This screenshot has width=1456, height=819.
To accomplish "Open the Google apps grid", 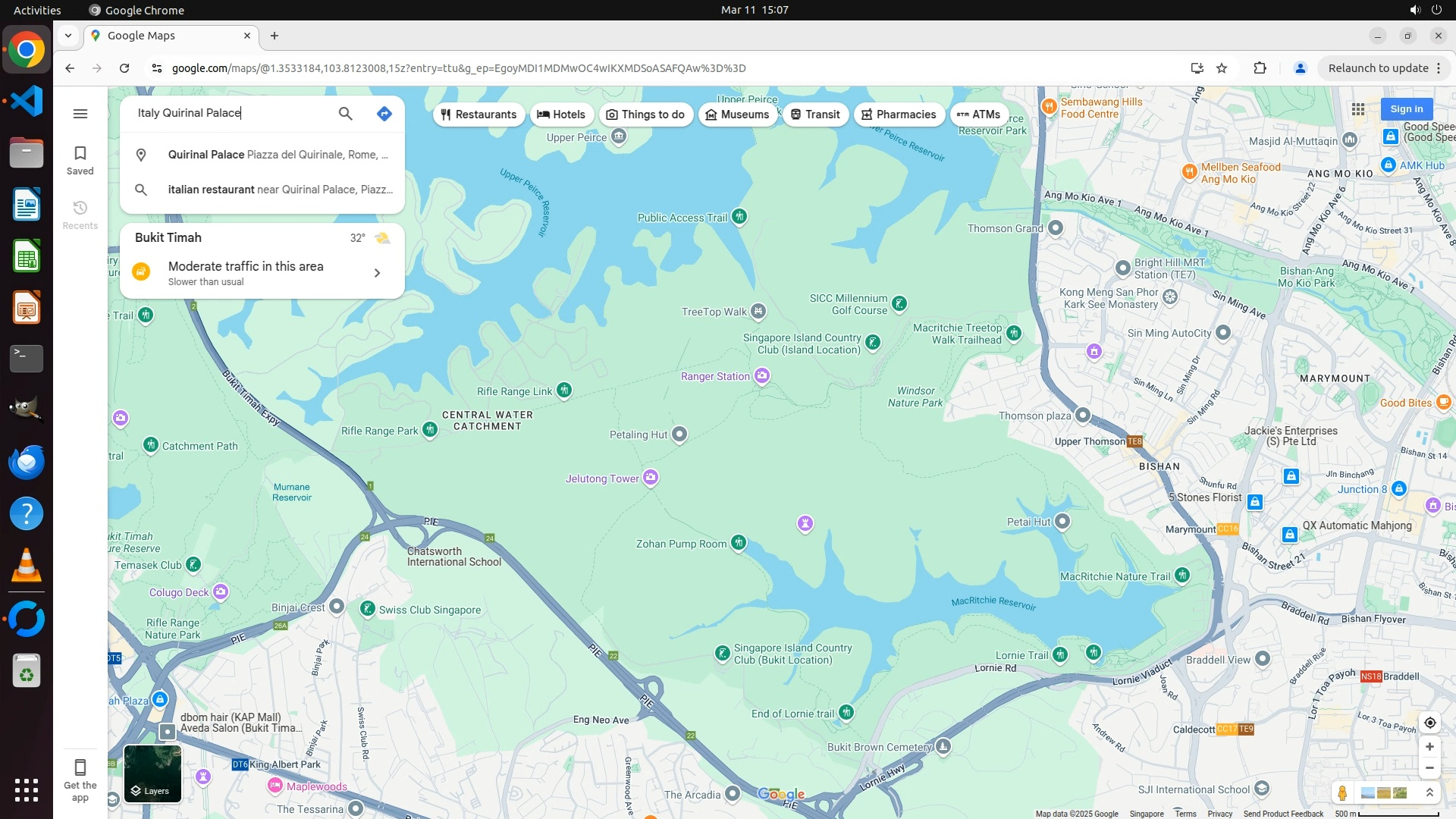I will [1358, 109].
